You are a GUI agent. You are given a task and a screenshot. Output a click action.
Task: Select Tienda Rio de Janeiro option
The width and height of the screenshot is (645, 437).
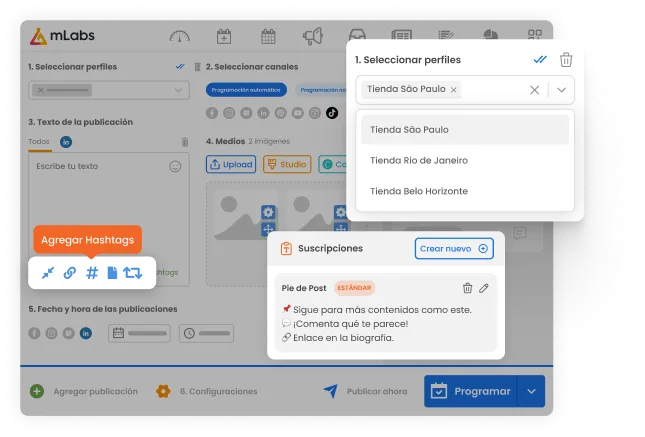pos(418,160)
